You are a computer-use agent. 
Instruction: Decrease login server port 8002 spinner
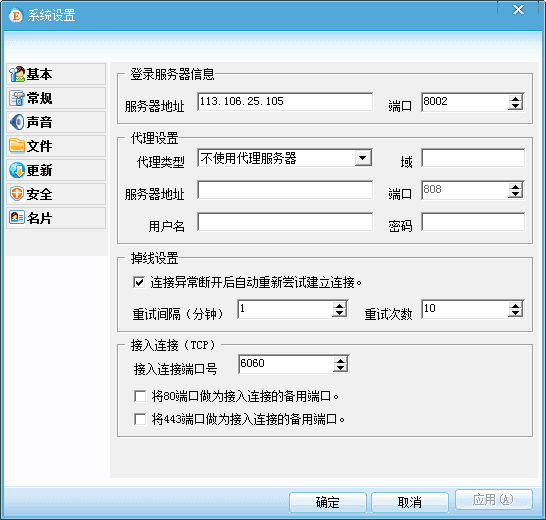[x=515, y=106]
